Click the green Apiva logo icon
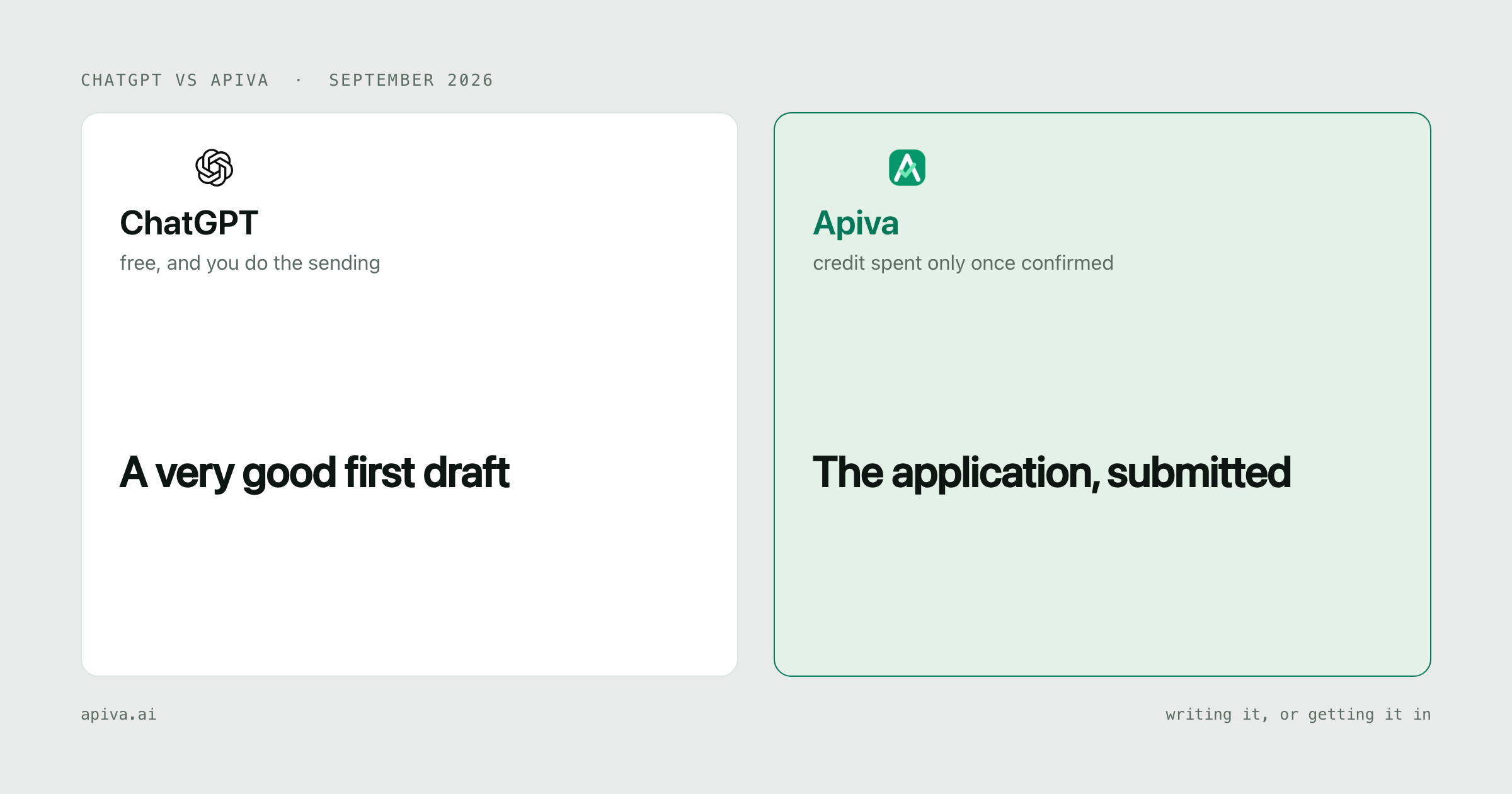The image size is (1512, 794). pos(907,168)
